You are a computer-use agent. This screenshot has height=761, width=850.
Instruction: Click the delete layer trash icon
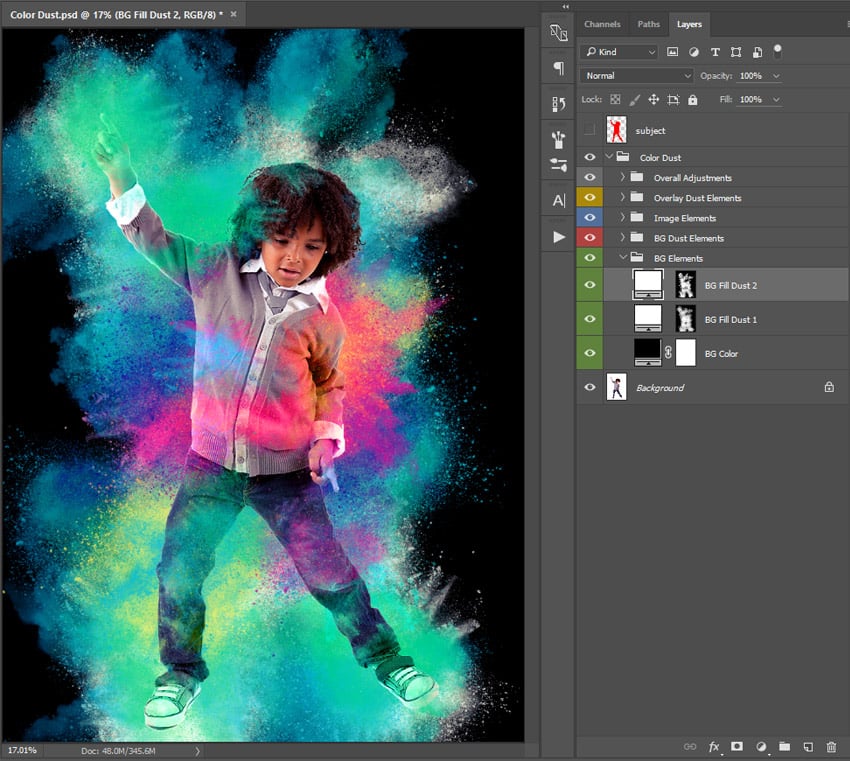tap(830, 747)
